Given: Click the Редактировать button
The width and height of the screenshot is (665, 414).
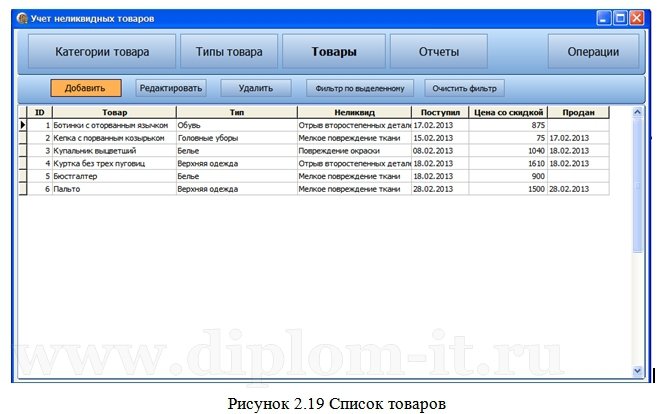Looking at the screenshot, I should [171, 88].
